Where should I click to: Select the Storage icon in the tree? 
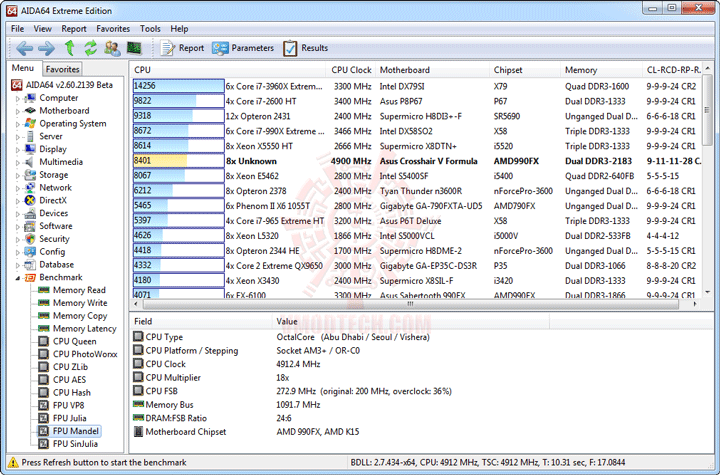click(30, 175)
